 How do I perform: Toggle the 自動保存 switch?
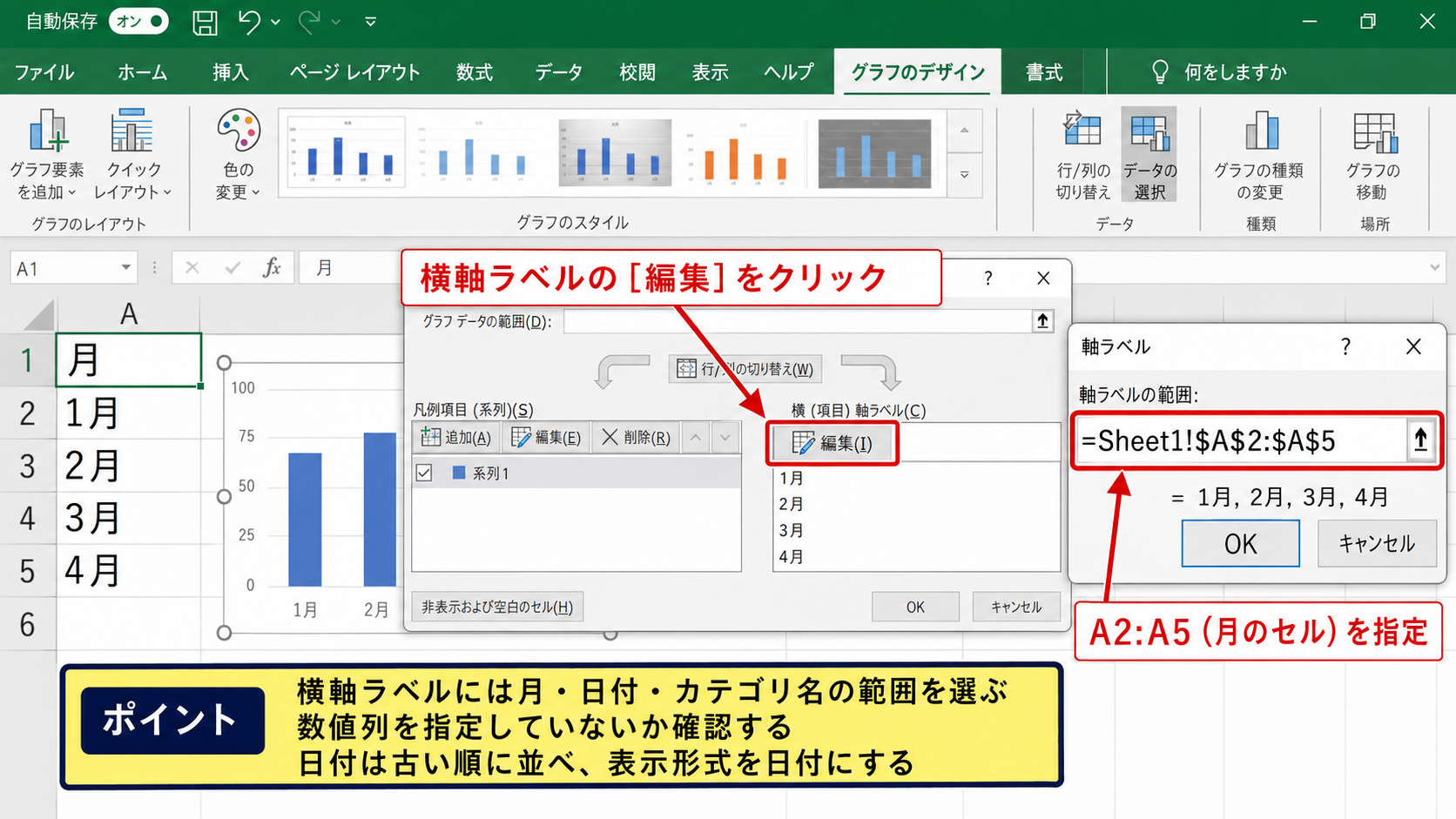pyautogui.click(x=138, y=22)
